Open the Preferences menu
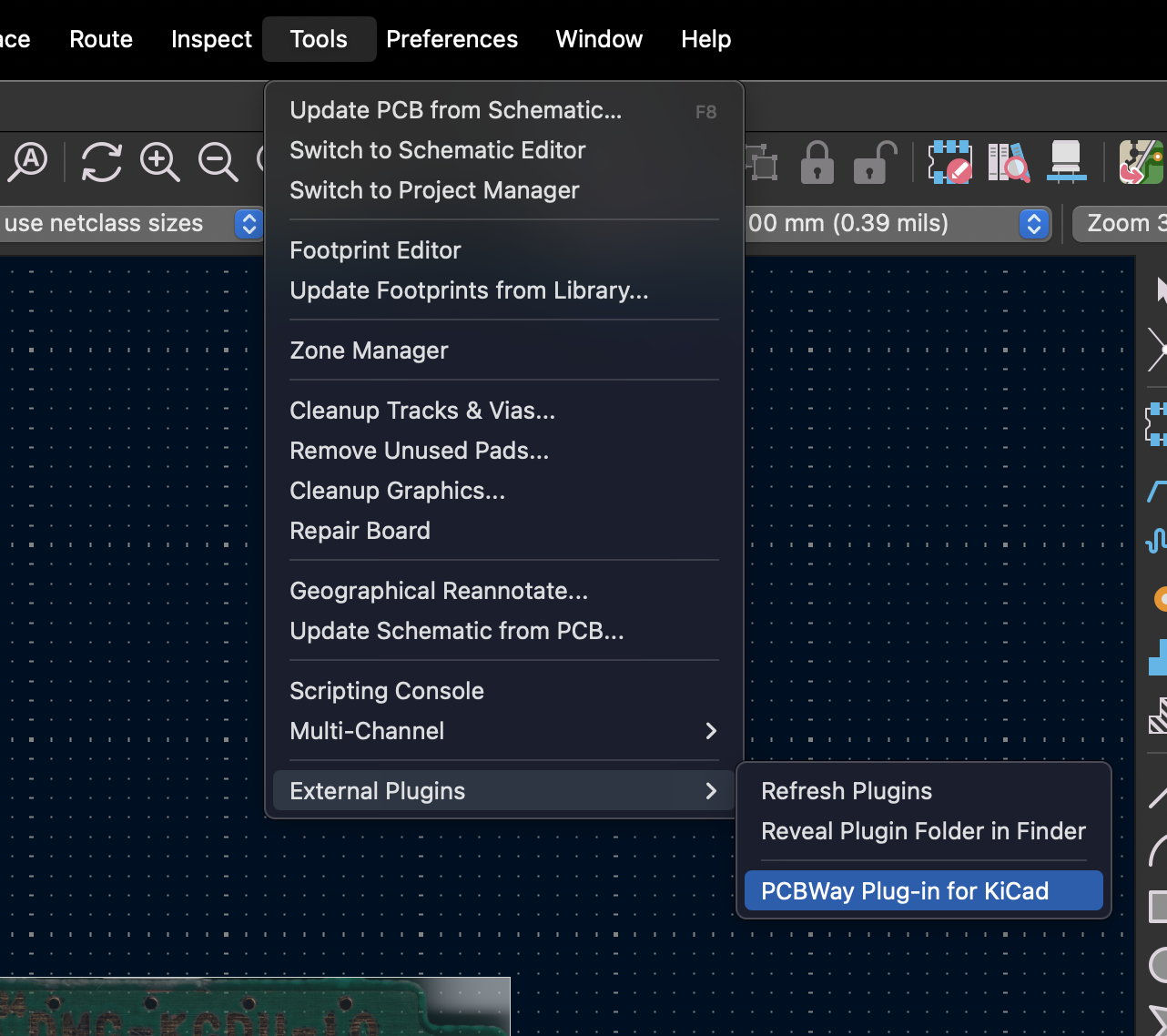 point(452,39)
